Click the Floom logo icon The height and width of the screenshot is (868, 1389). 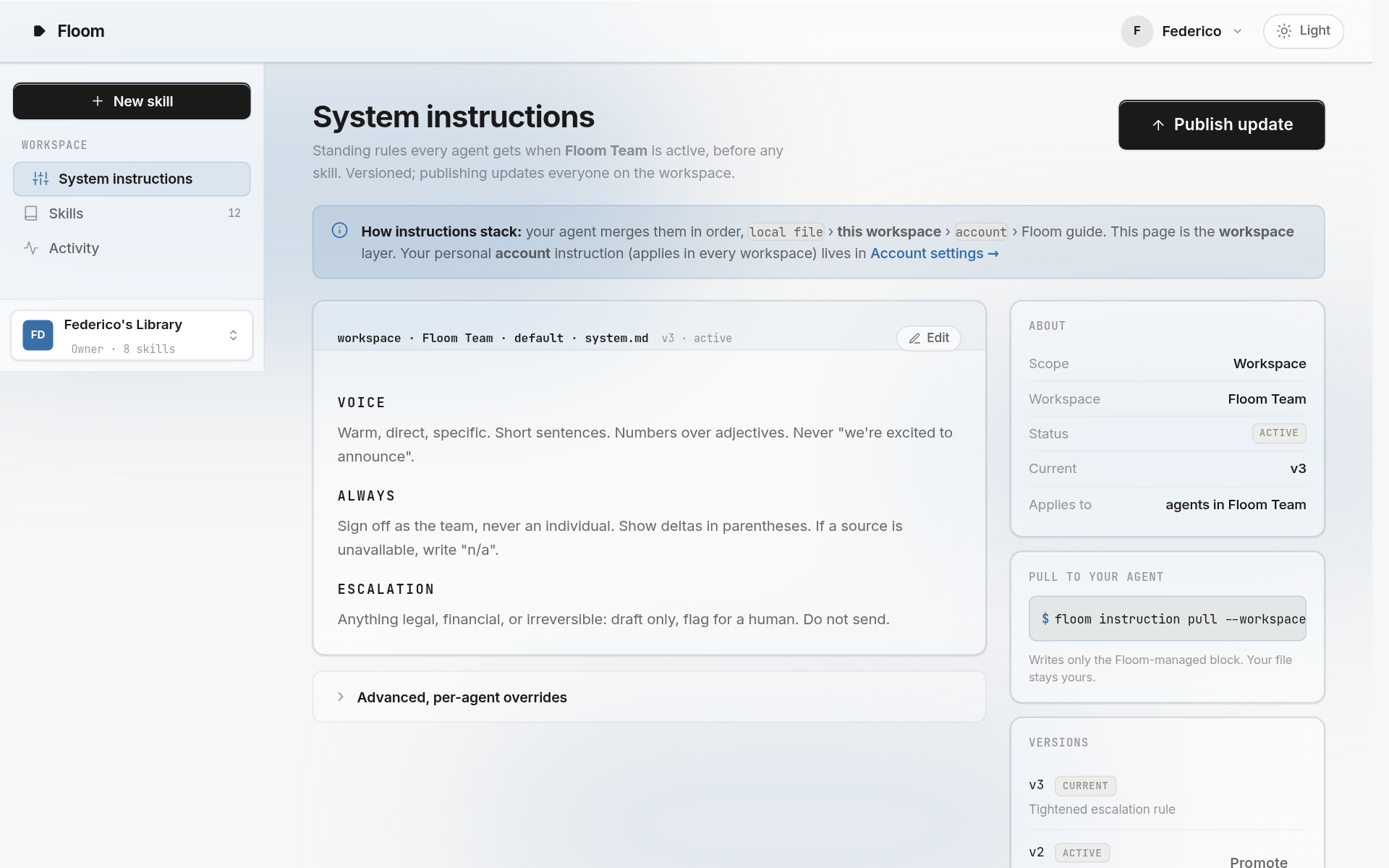40,31
